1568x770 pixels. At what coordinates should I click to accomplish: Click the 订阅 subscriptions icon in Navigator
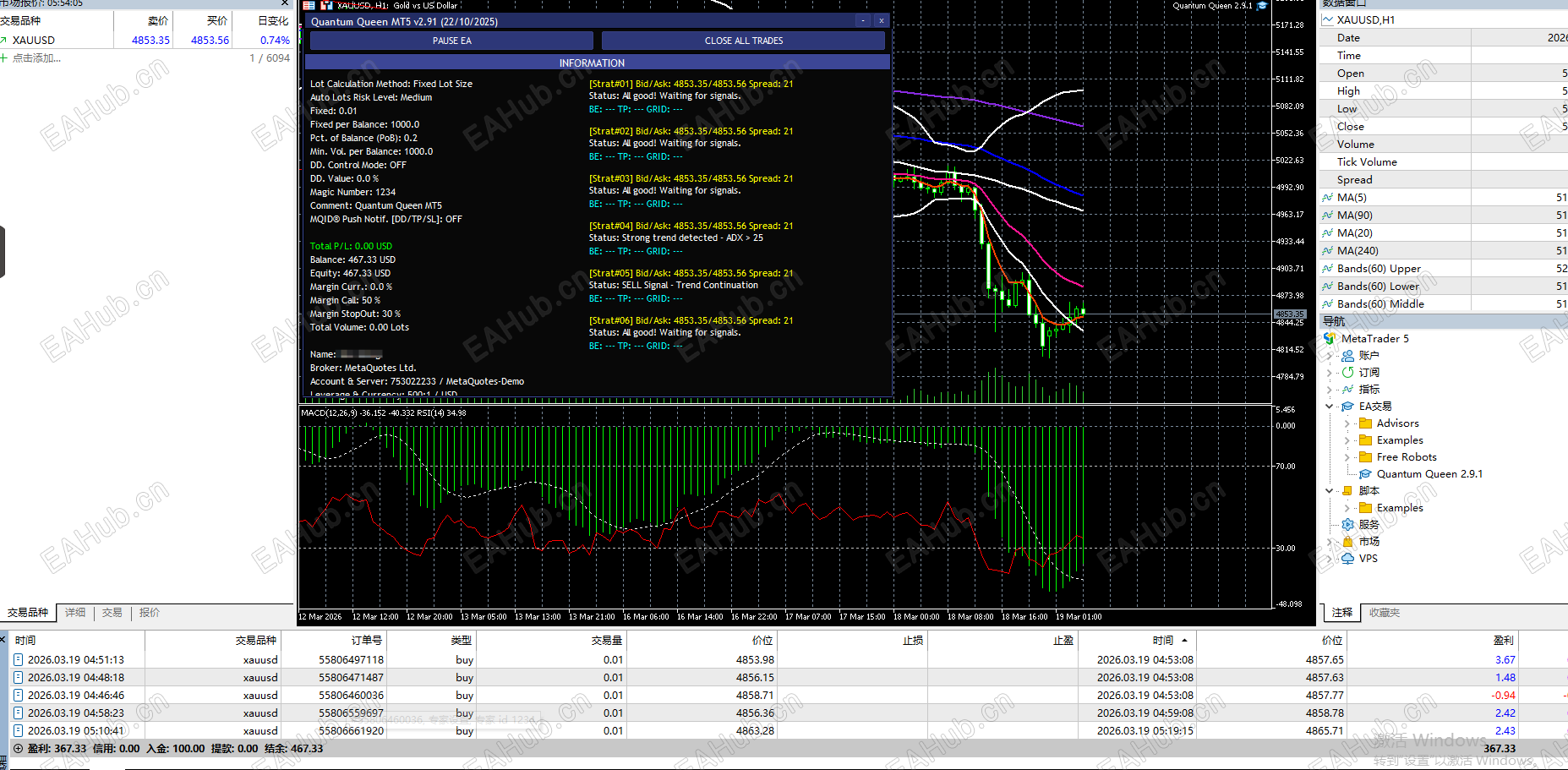pos(1348,373)
